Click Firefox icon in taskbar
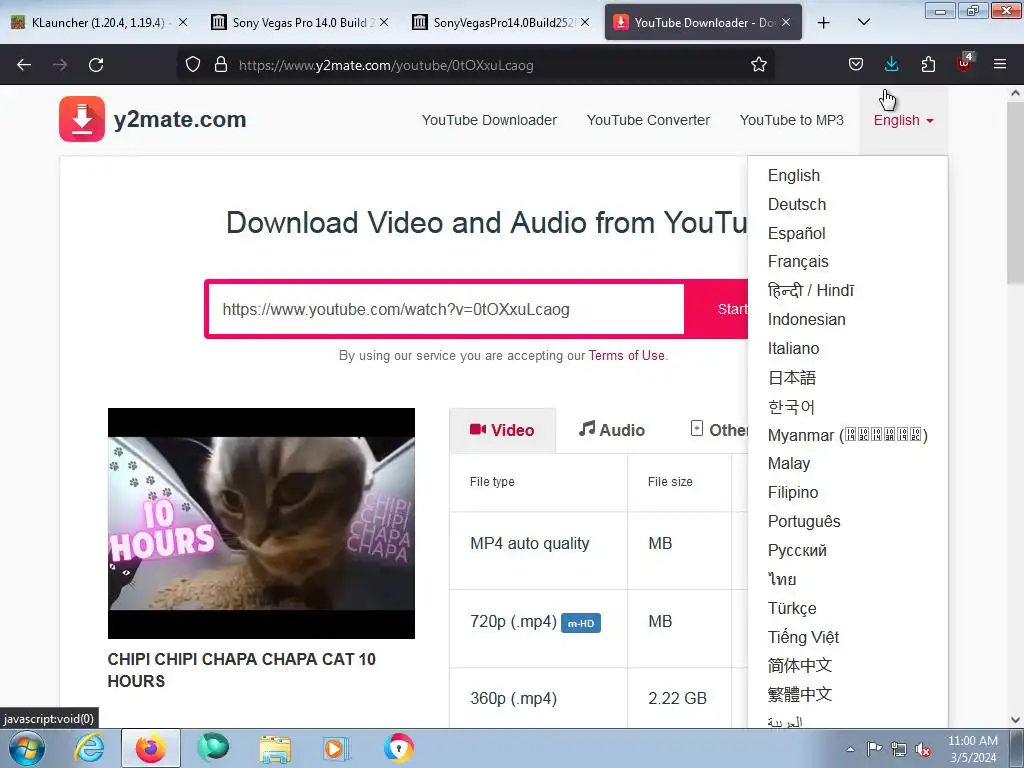Viewport: 1024px width, 768px height. point(150,748)
